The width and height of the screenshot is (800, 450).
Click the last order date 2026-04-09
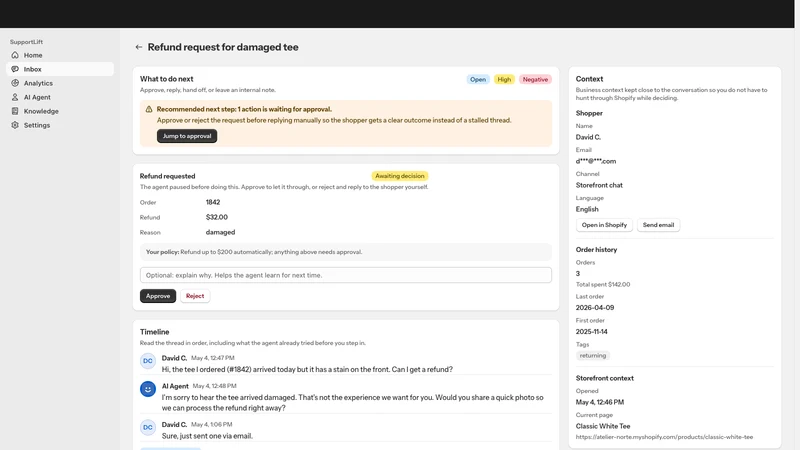(x=595, y=308)
